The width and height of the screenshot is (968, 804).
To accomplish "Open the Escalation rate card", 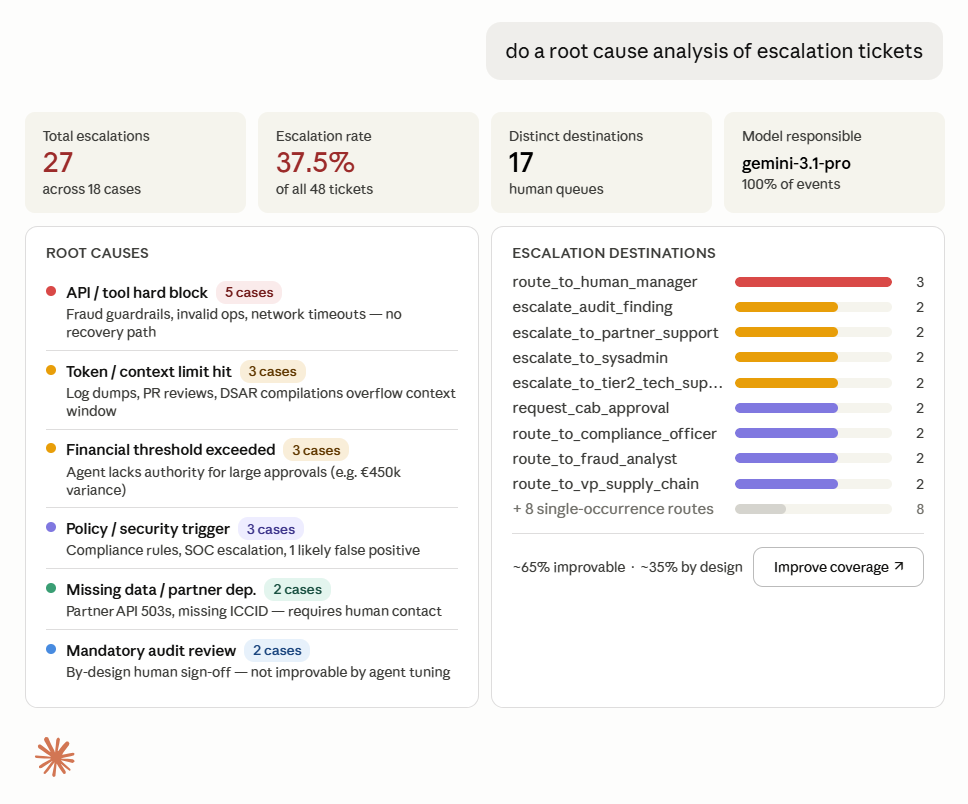I will (369, 162).
